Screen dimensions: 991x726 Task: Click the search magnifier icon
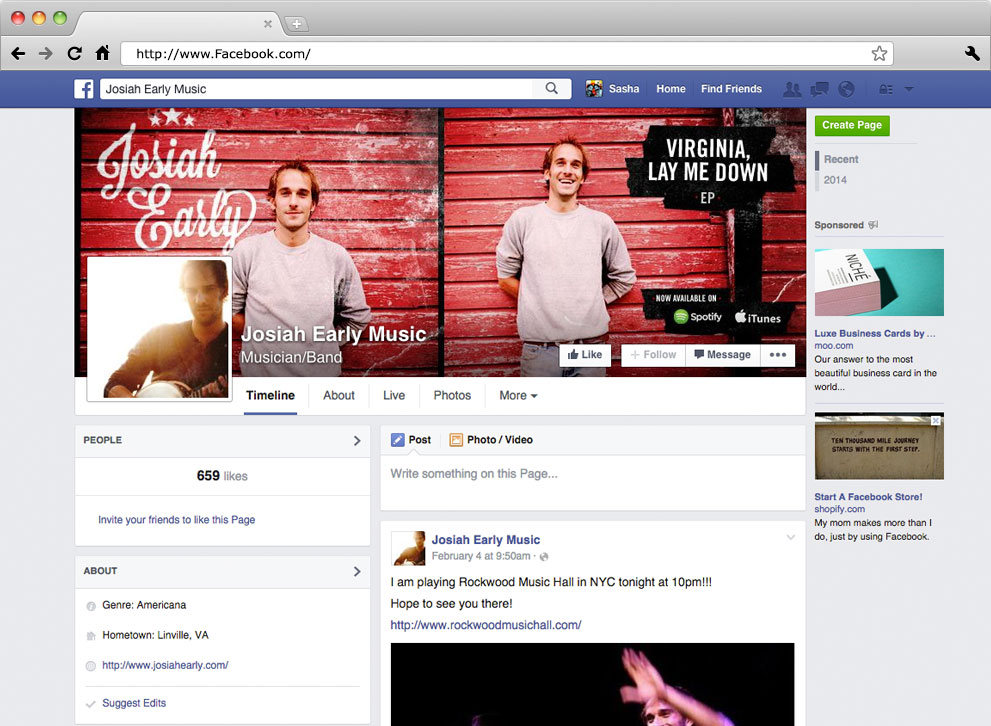point(551,89)
